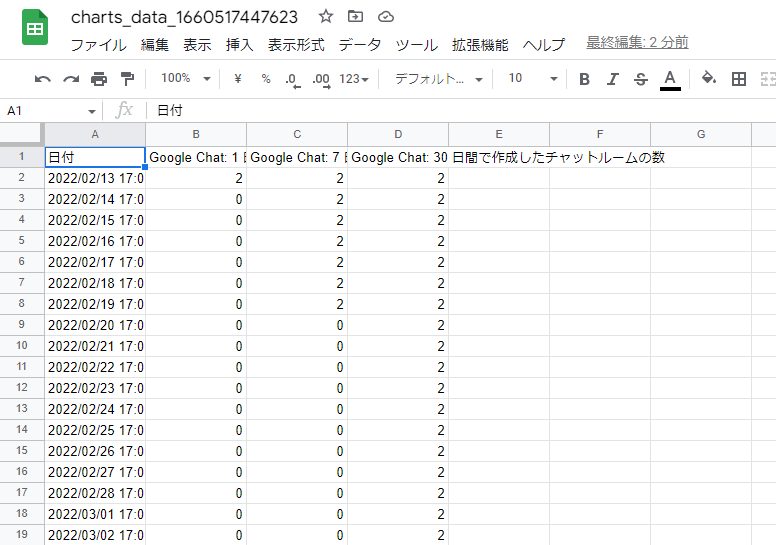
Task: Select the date cell 2022/02/28
Action: pyautogui.click(x=95, y=493)
